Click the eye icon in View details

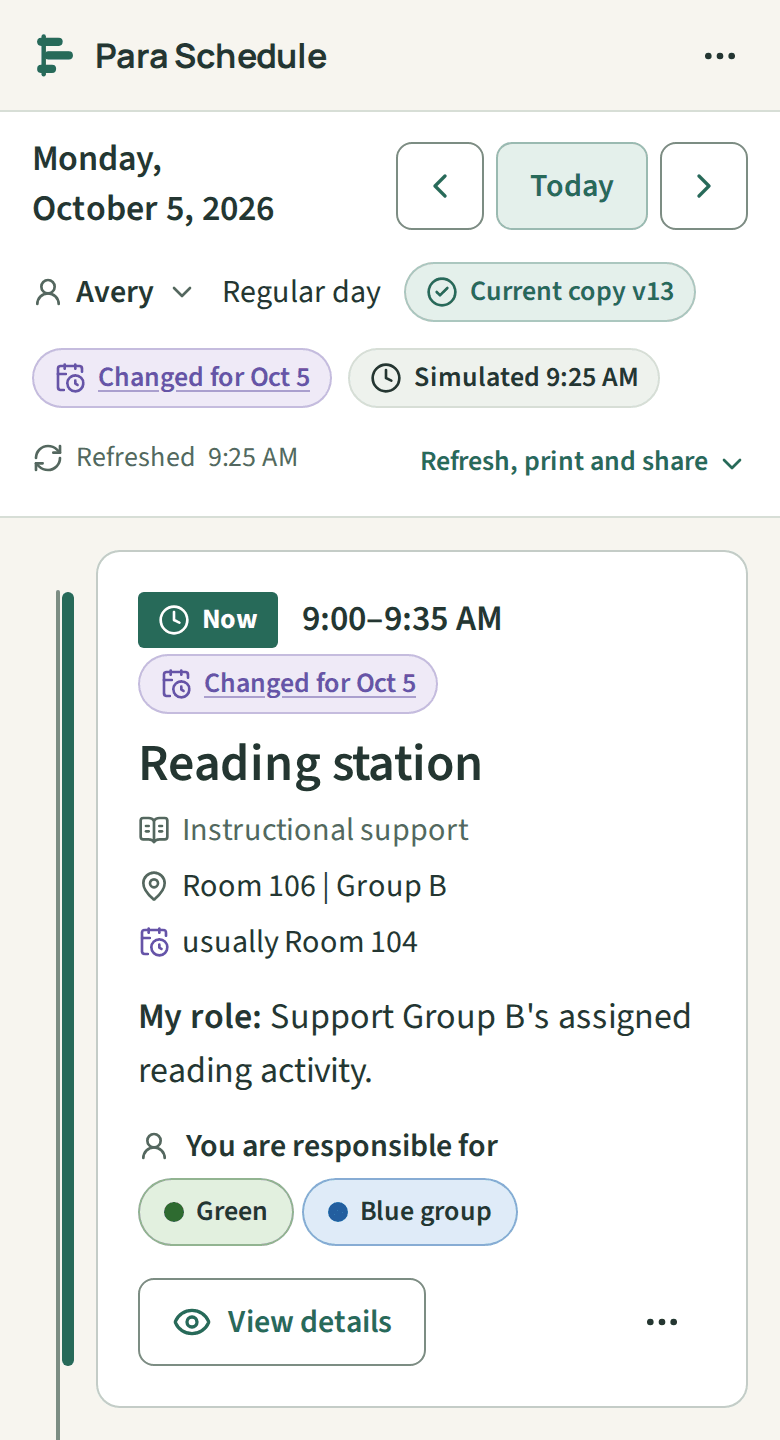tap(192, 1322)
